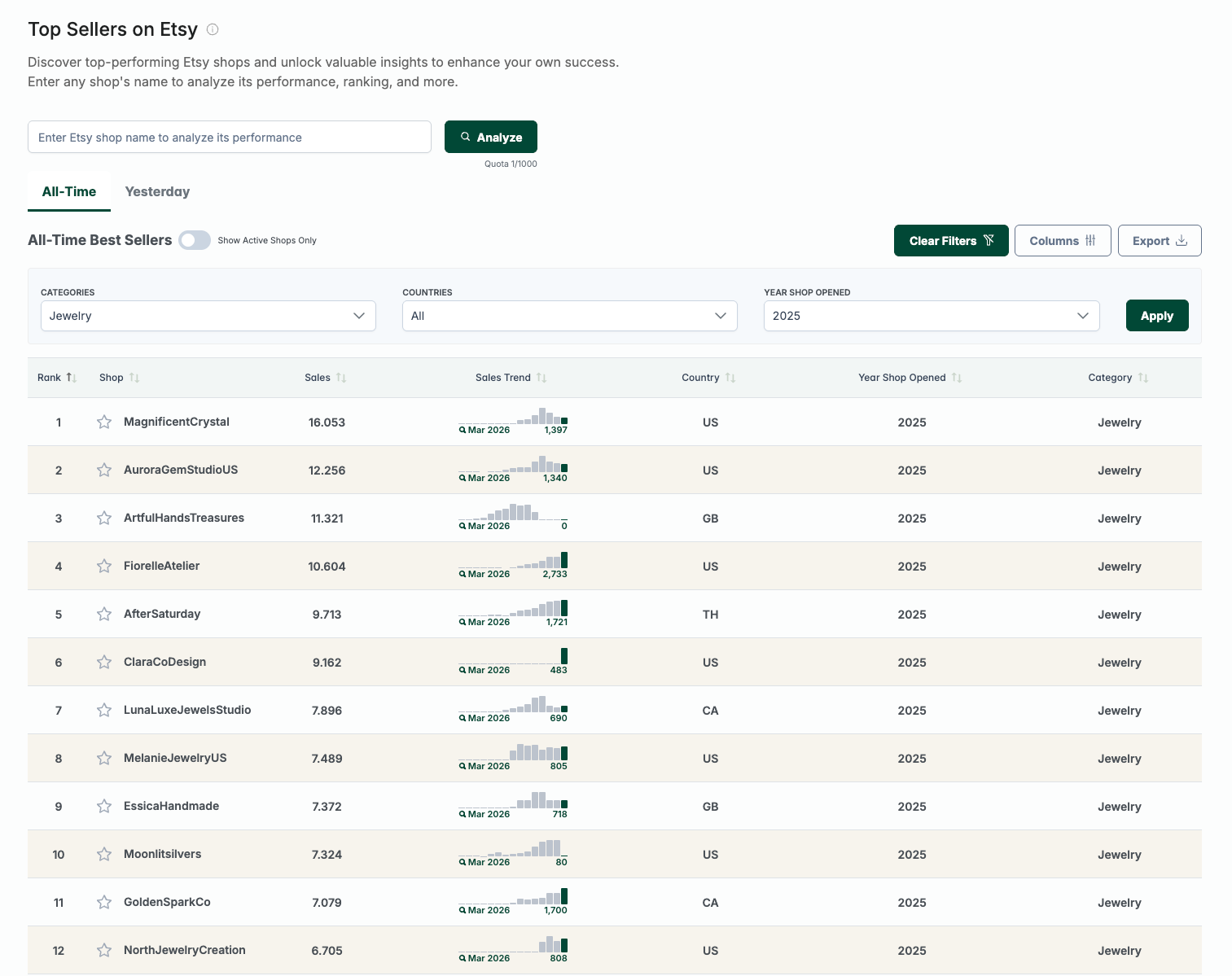
Task: Click Clear Filters button
Action: point(951,241)
